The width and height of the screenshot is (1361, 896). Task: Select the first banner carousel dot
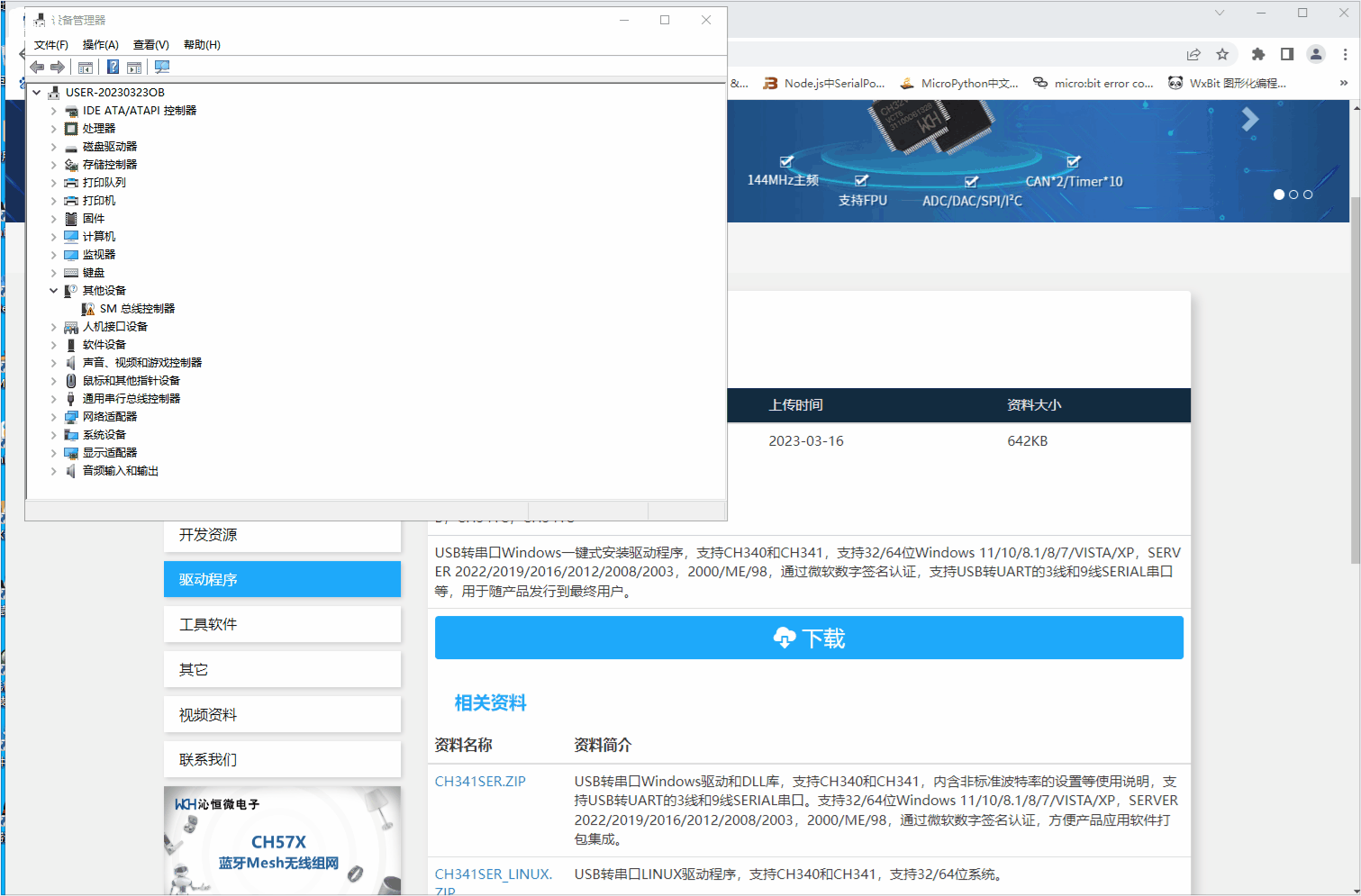coord(1279,195)
